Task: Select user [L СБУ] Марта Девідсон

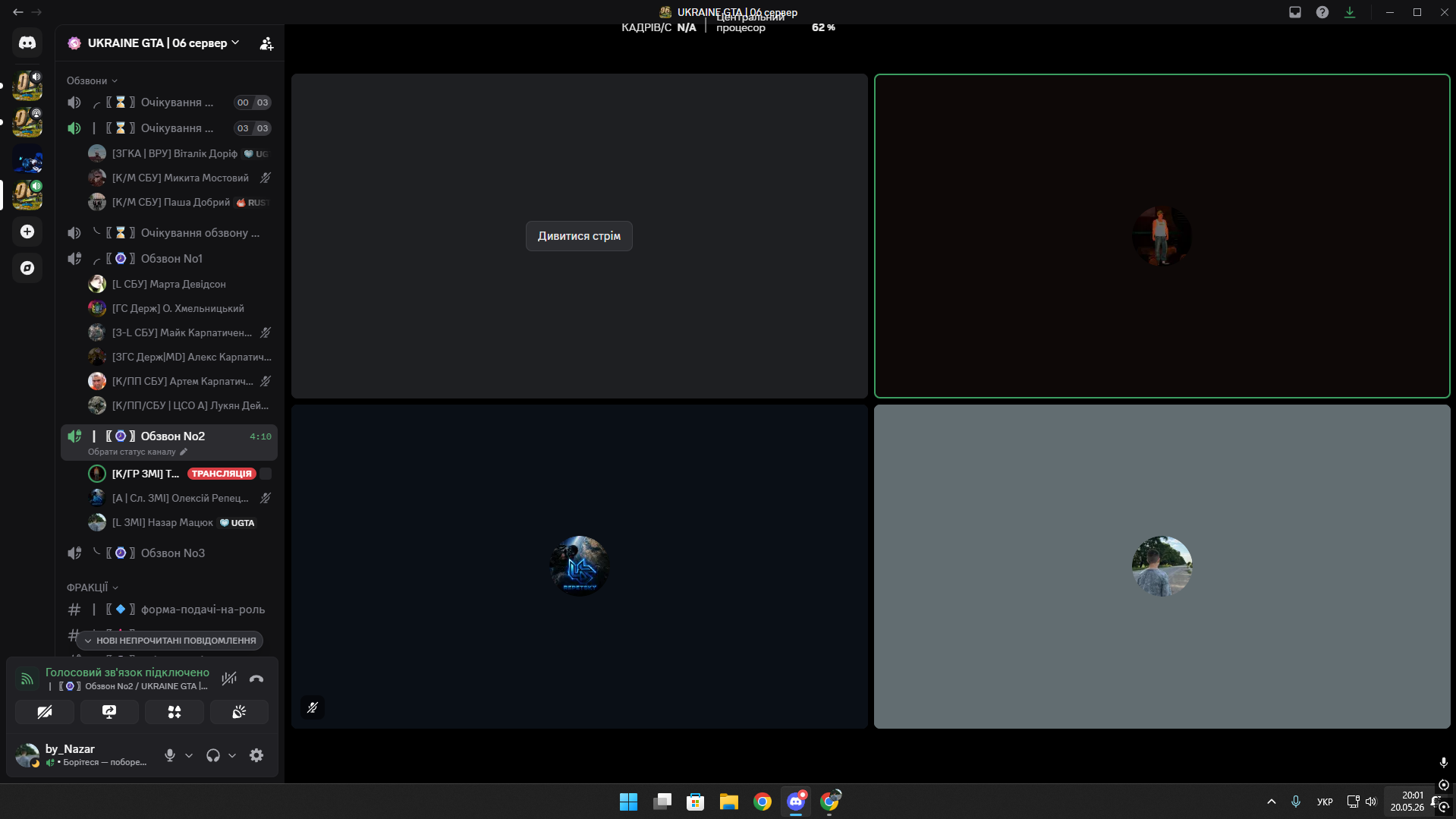Action: pos(180,284)
